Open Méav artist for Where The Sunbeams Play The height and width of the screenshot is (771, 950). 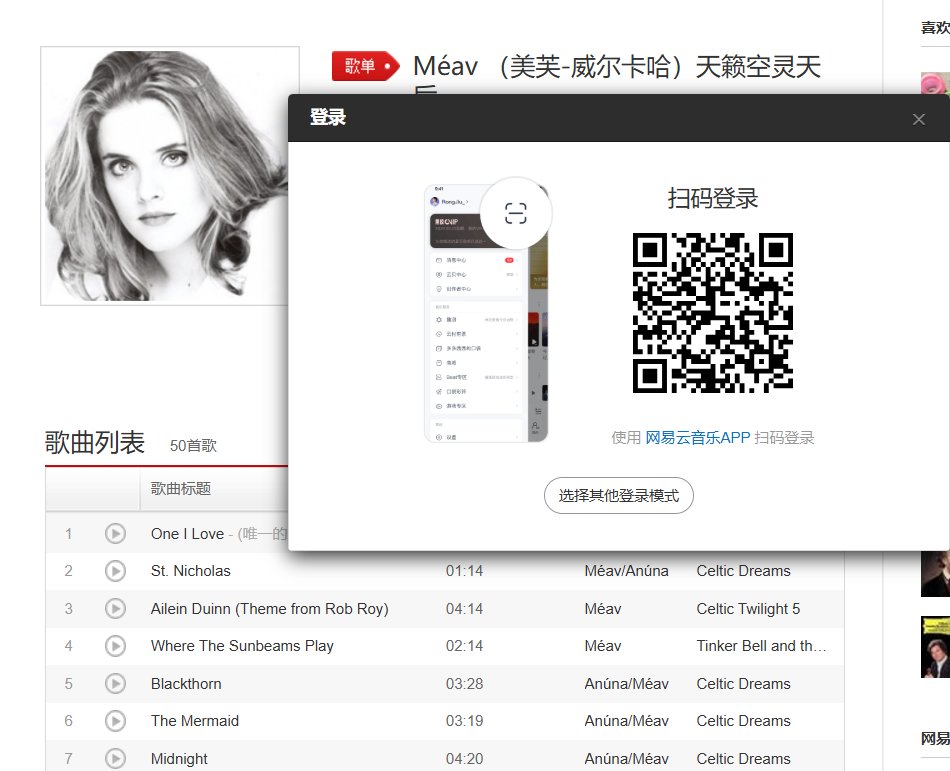point(603,646)
